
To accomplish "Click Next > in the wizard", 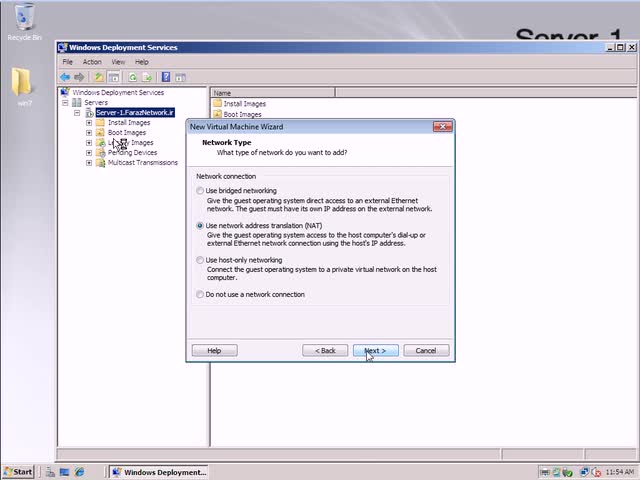I will tap(376, 351).
